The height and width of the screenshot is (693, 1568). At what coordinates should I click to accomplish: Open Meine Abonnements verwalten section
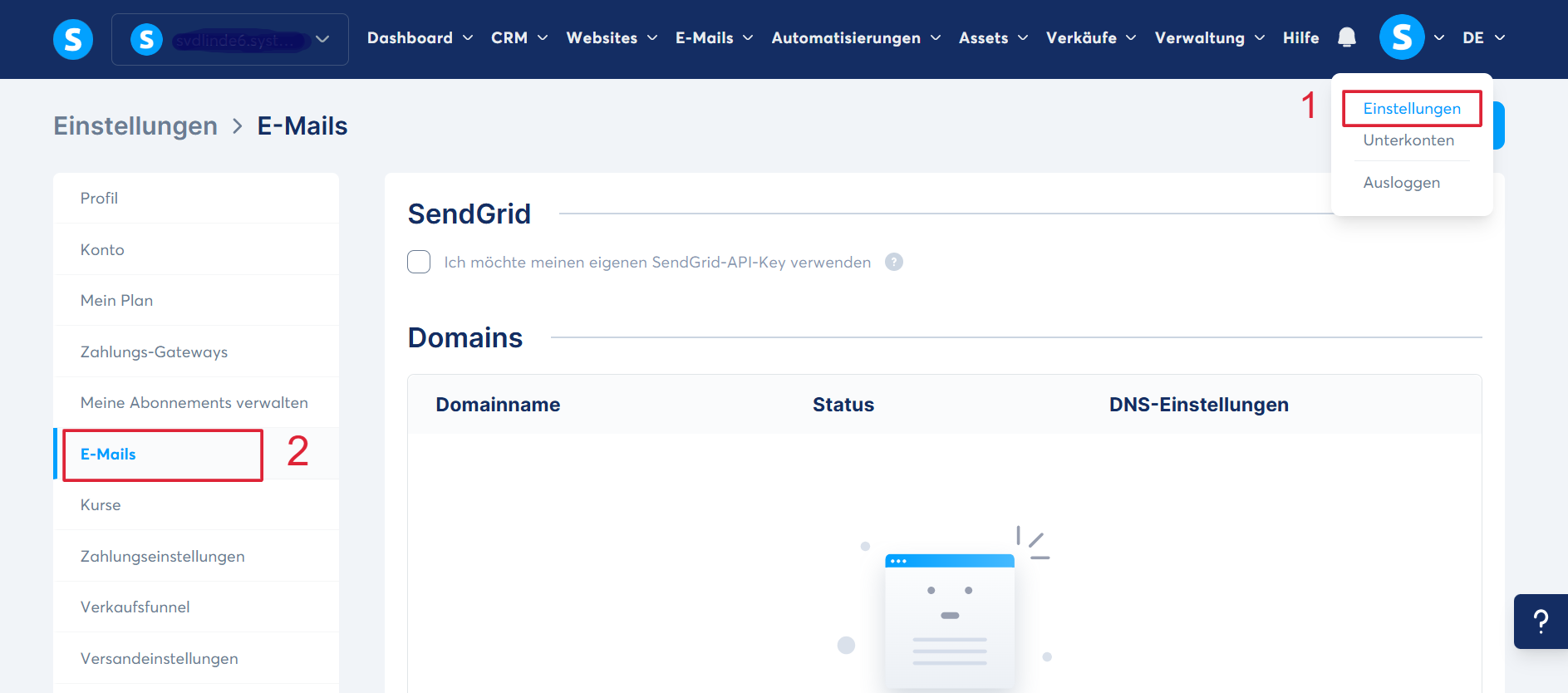[196, 403]
